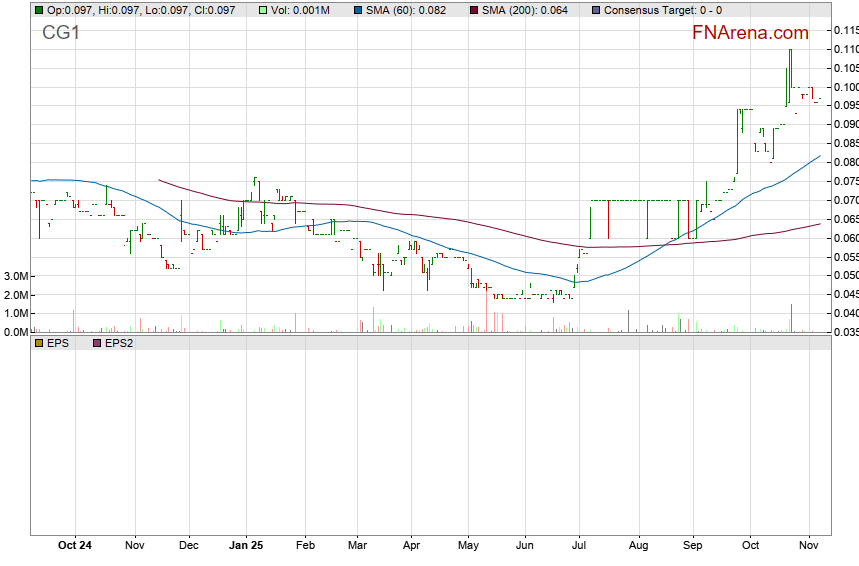Viewport: 859px width, 566px height.
Task: Click the Consensus Target: 0 - 0 text
Action: tap(661, 10)
